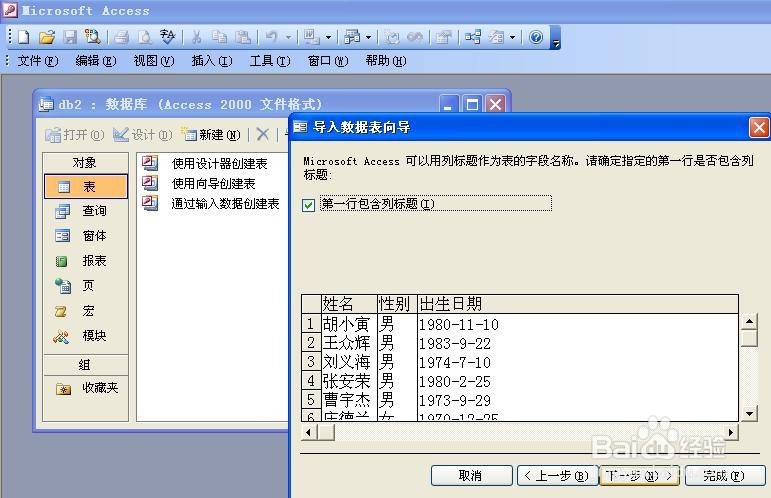This screenshot has height=498, width=771.
Task: Click the Paste toolbar icon
Action: pos(243,37)
